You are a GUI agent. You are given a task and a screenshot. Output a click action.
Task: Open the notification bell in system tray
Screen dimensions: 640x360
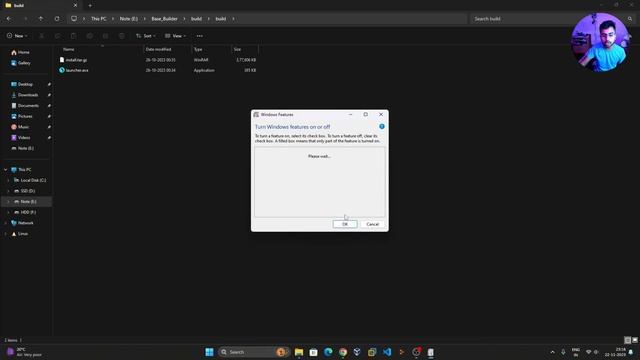tap(631, 352)
